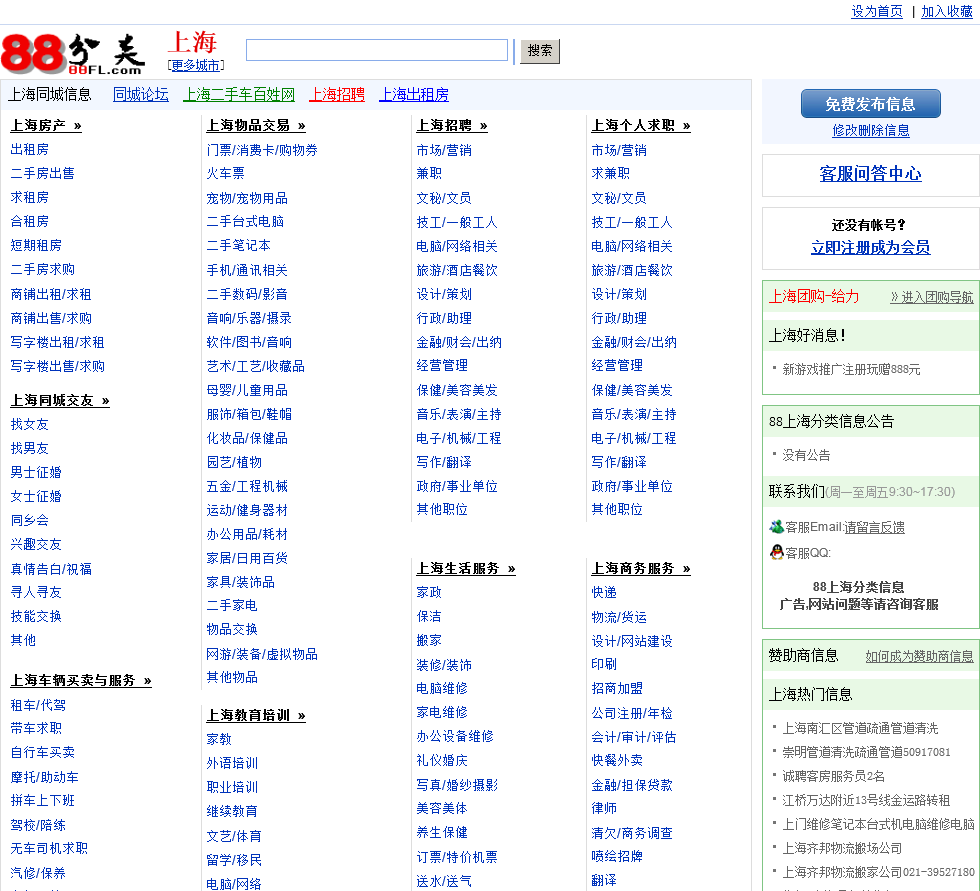Switch to the 上海出租房 nav tab
This screenshot has height=891, width=980.
[x=414, y=94]
